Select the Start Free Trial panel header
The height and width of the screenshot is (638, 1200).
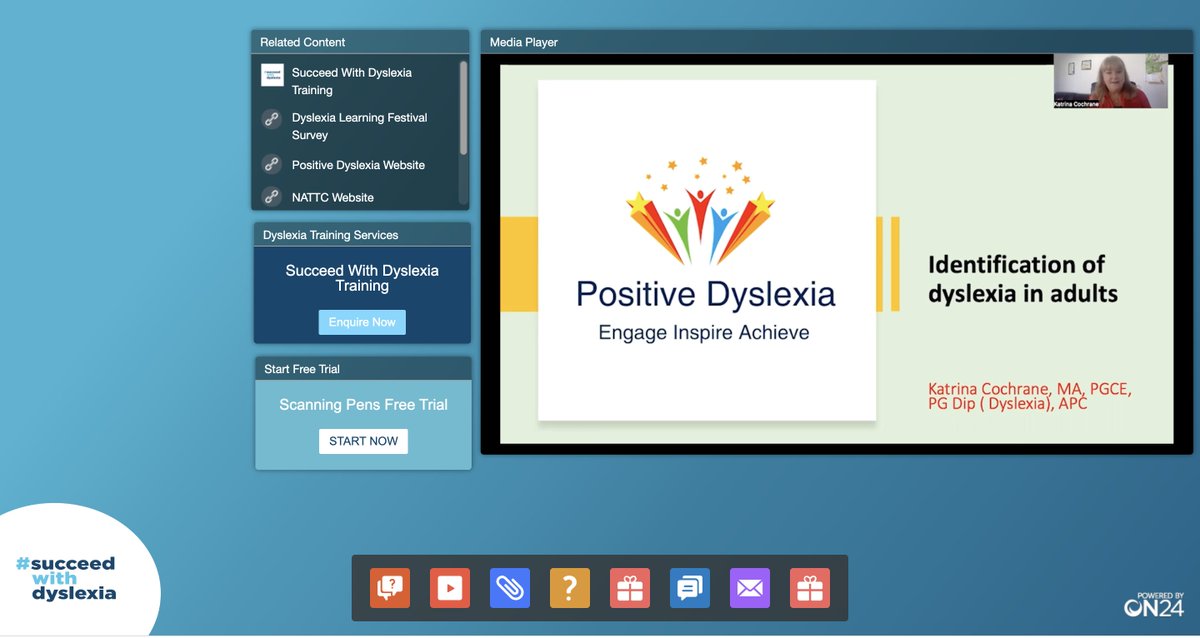click(363, 369)
